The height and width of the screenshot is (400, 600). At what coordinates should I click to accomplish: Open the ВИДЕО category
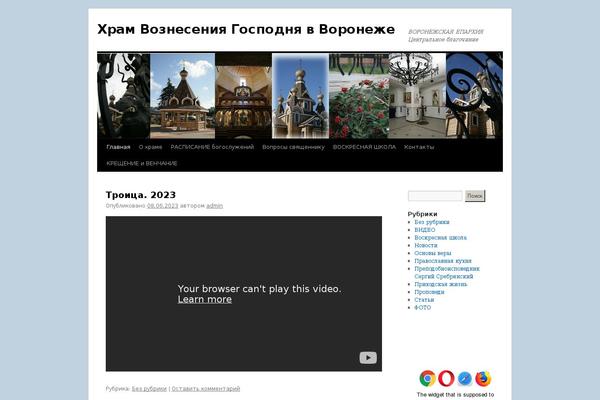click(x=425, y=230)
